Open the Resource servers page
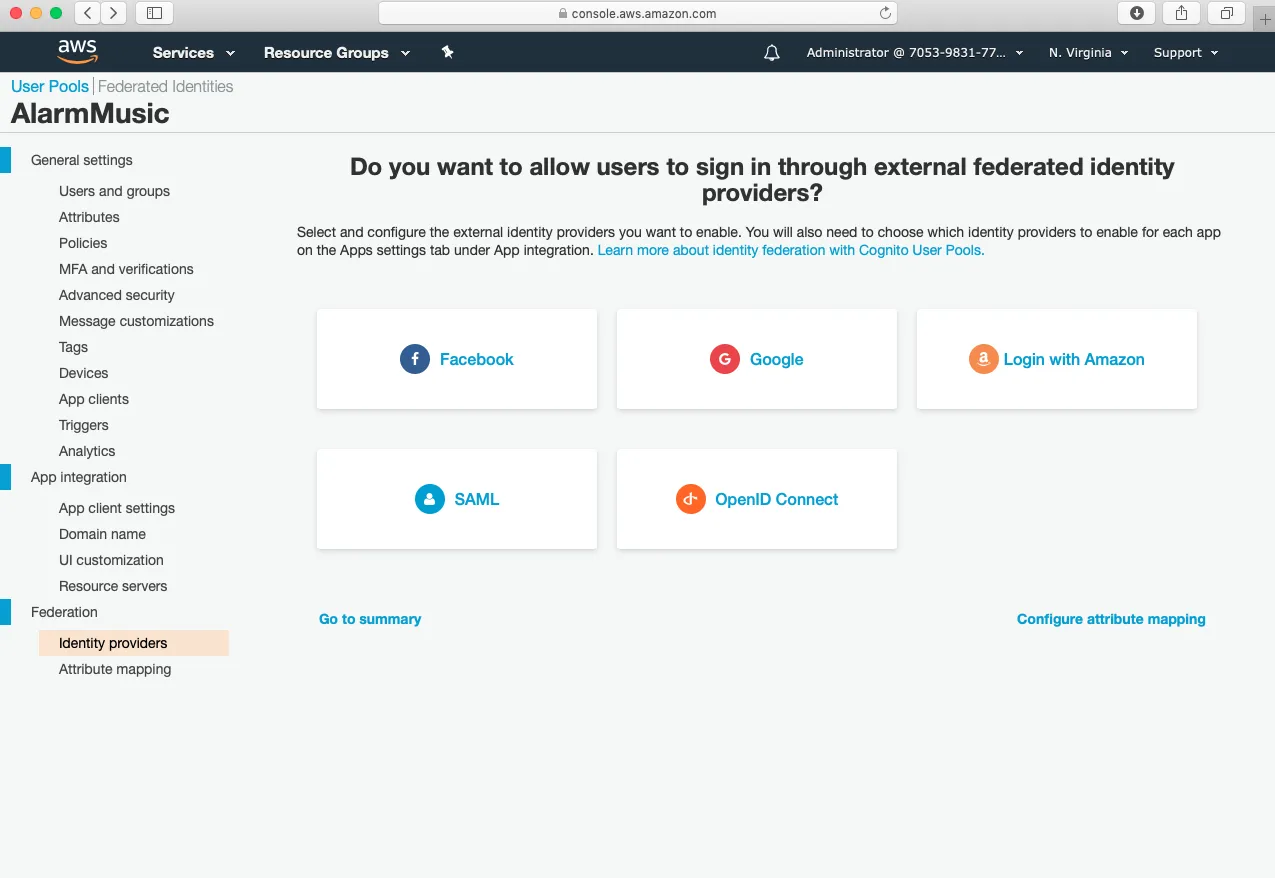This screenshot has width=1275, height=878. [x=113, y=586]
